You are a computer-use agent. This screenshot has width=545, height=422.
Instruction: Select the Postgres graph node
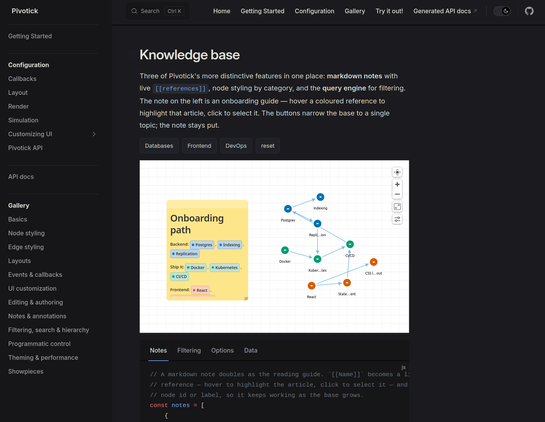tap(288, 209)
